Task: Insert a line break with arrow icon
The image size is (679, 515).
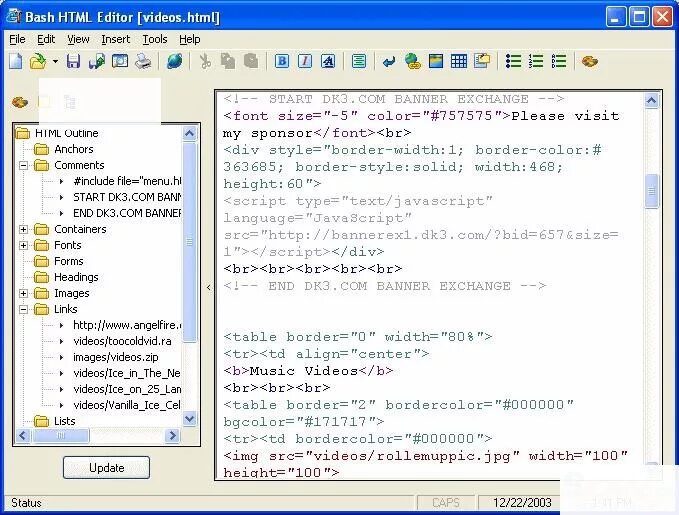Action: [389, 62]
